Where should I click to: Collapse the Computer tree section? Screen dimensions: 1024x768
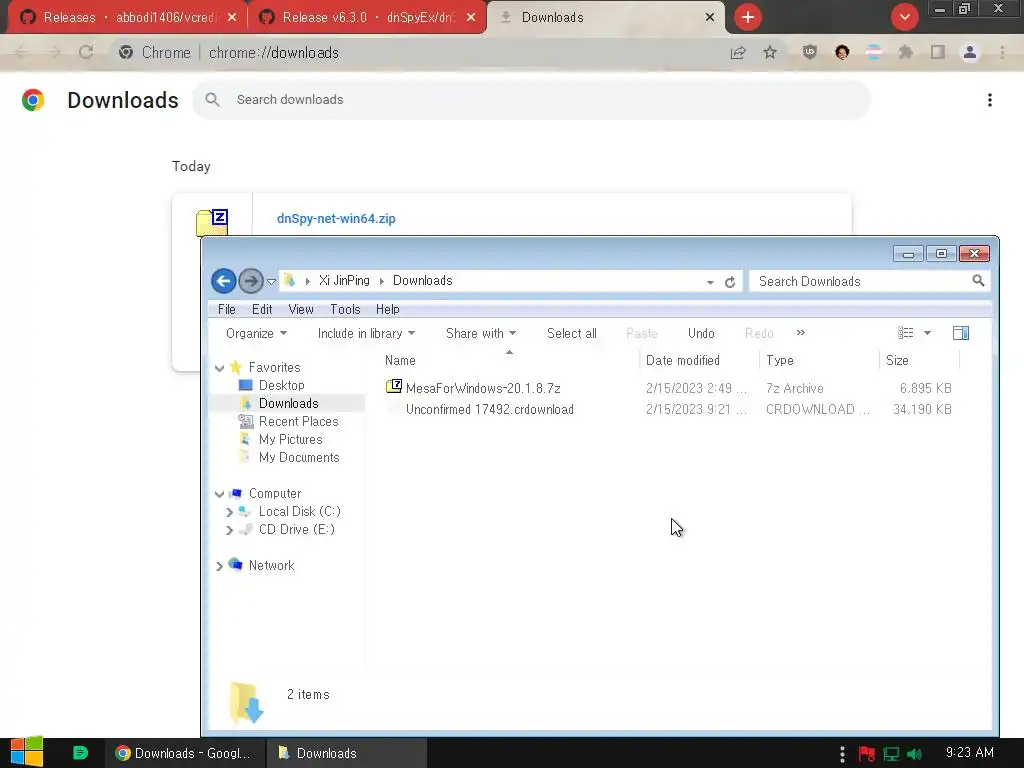pyautogui.click(x=219, y=494)
